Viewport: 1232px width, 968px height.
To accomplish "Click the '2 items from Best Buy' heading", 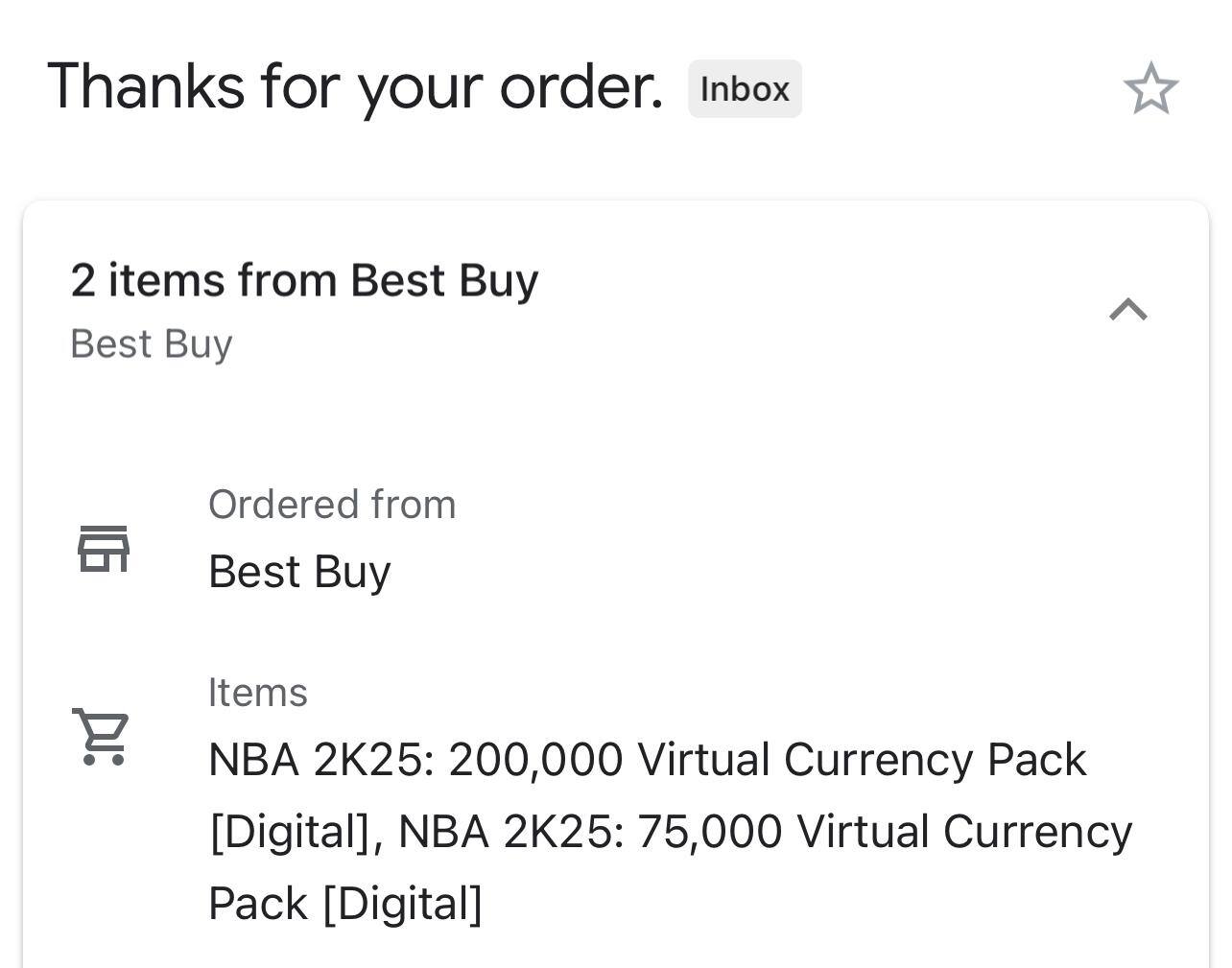I will click(304, 281).
